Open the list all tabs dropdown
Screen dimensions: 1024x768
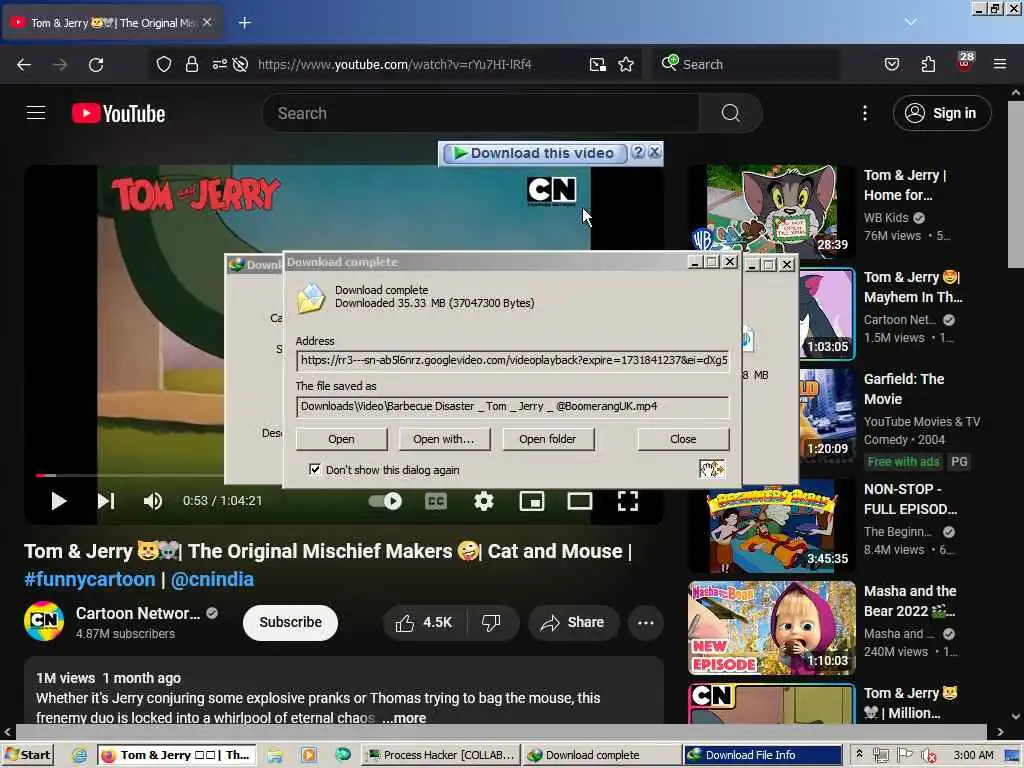click(x=910, y=22)
